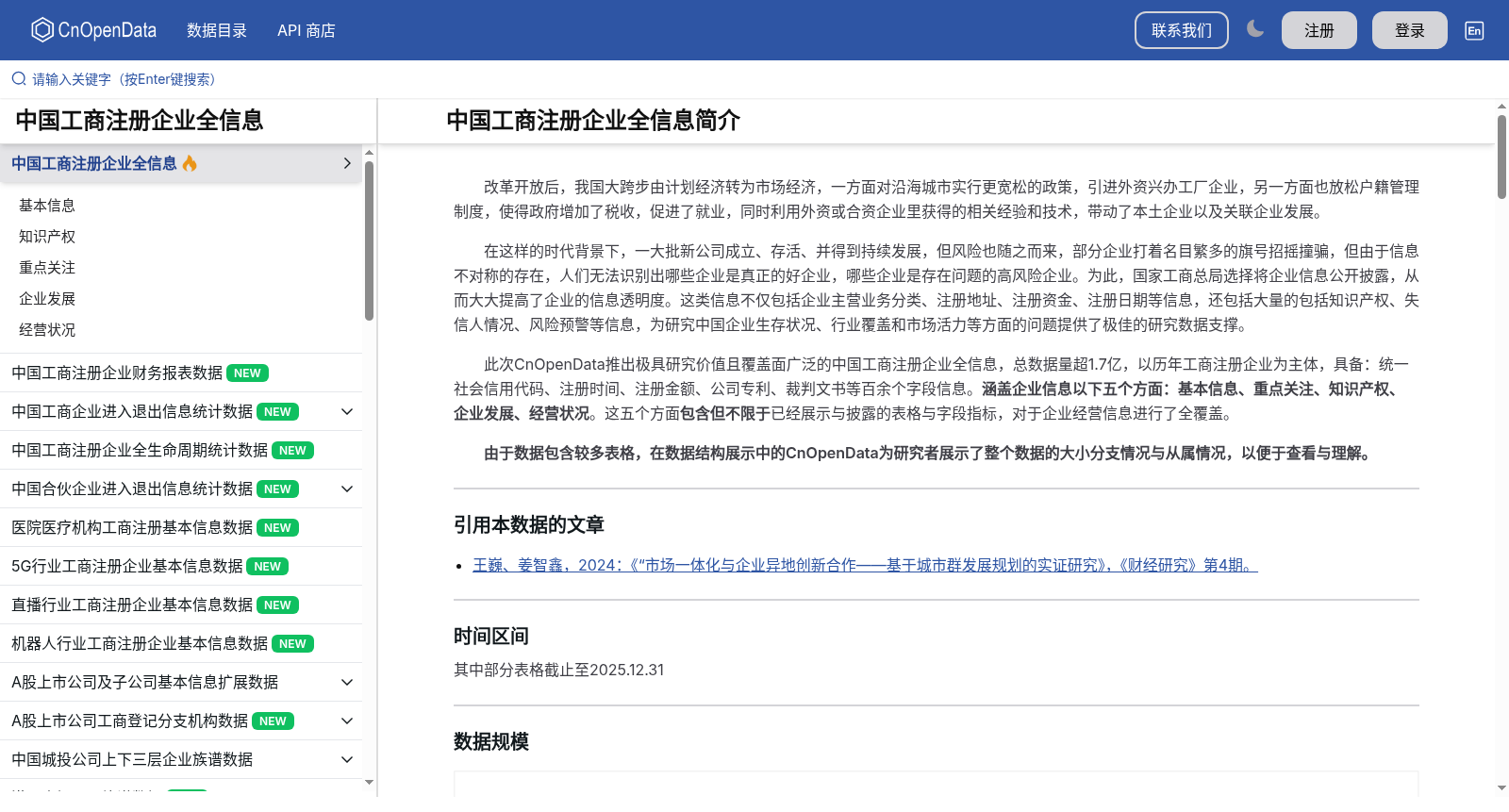
Task: Click the sidebar scroll down arrow
Action: (369, 782)
